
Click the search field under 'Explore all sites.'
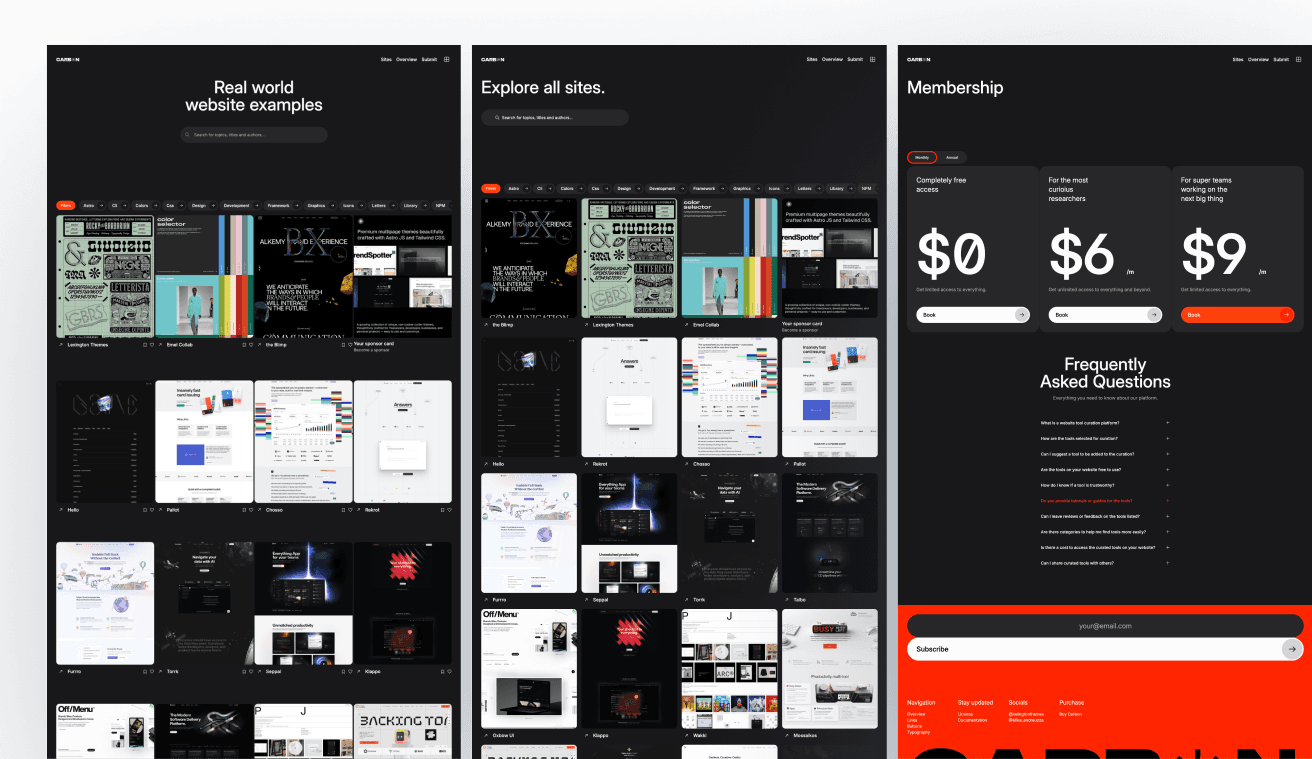[555, 117]
